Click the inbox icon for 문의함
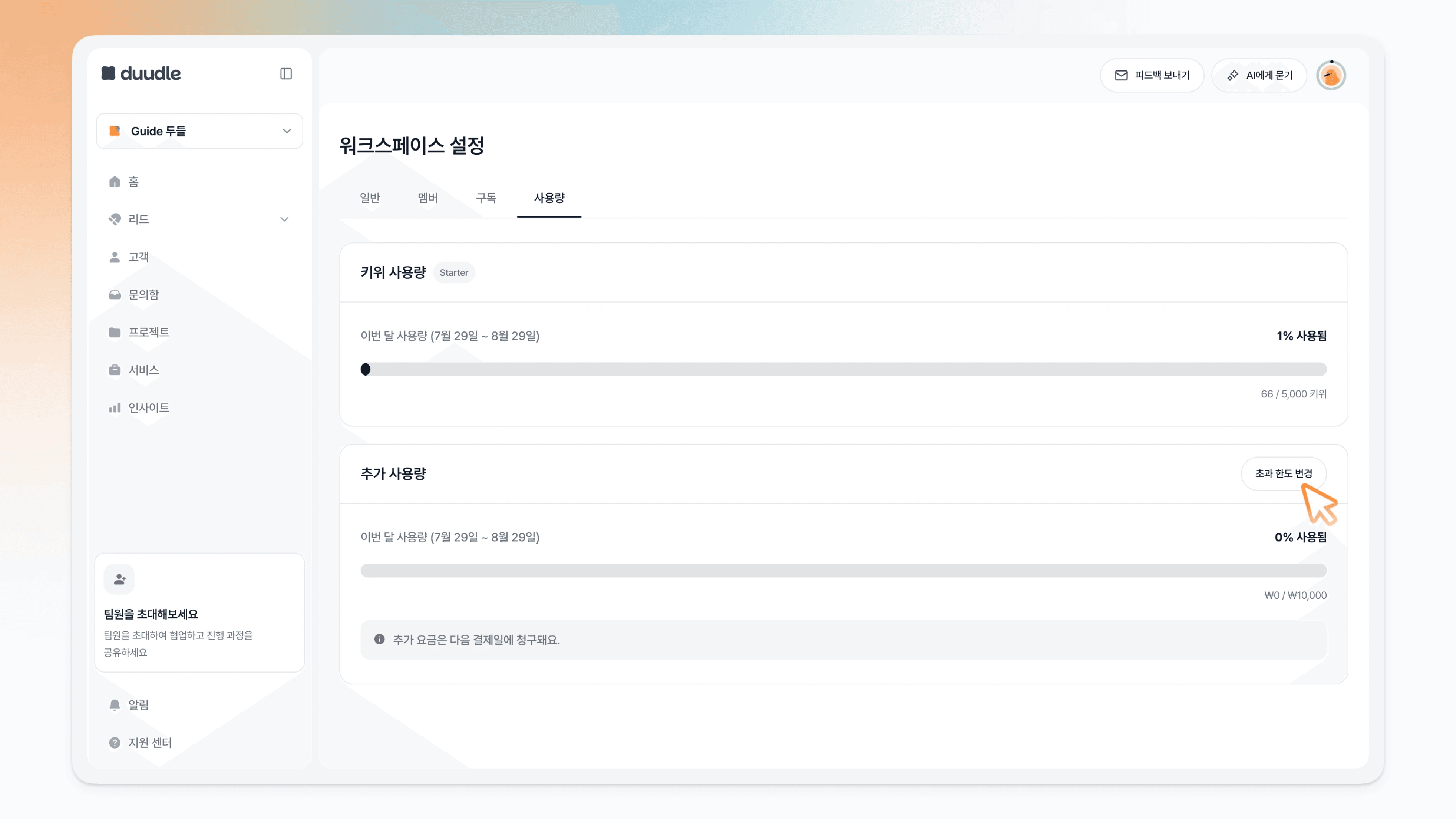 pos(115,295)
